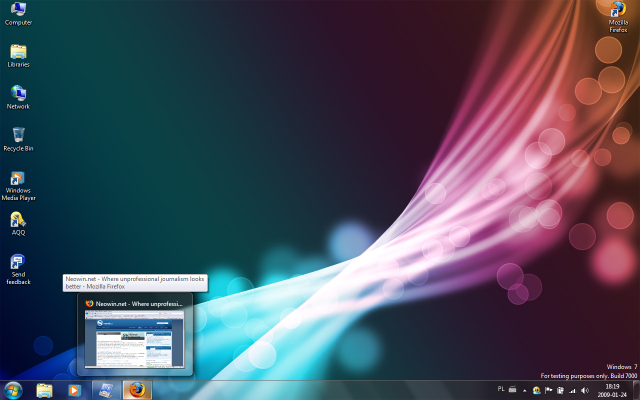Screen dimensions: 640x400
Task: Open the Start menu orb
Action: click(13, 390)
